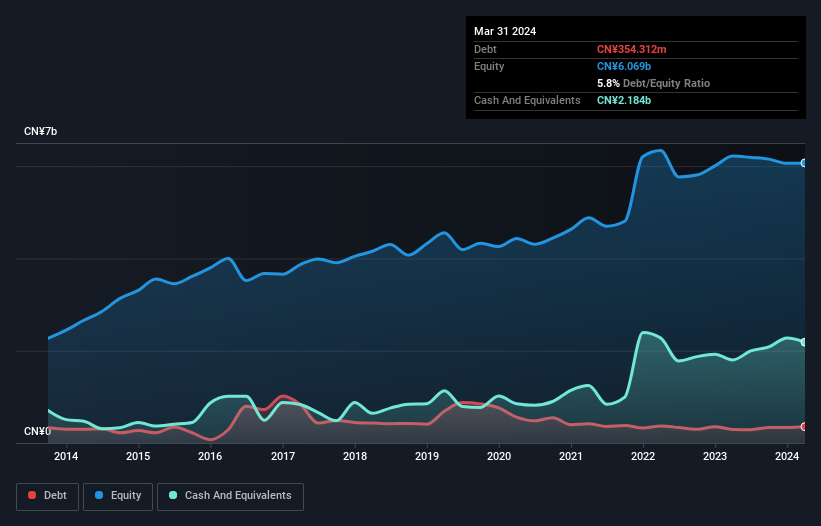This screenshot has height=526, width=821.
Task: Click the CN¥2.184b cash value
Action: coord(624,100)
